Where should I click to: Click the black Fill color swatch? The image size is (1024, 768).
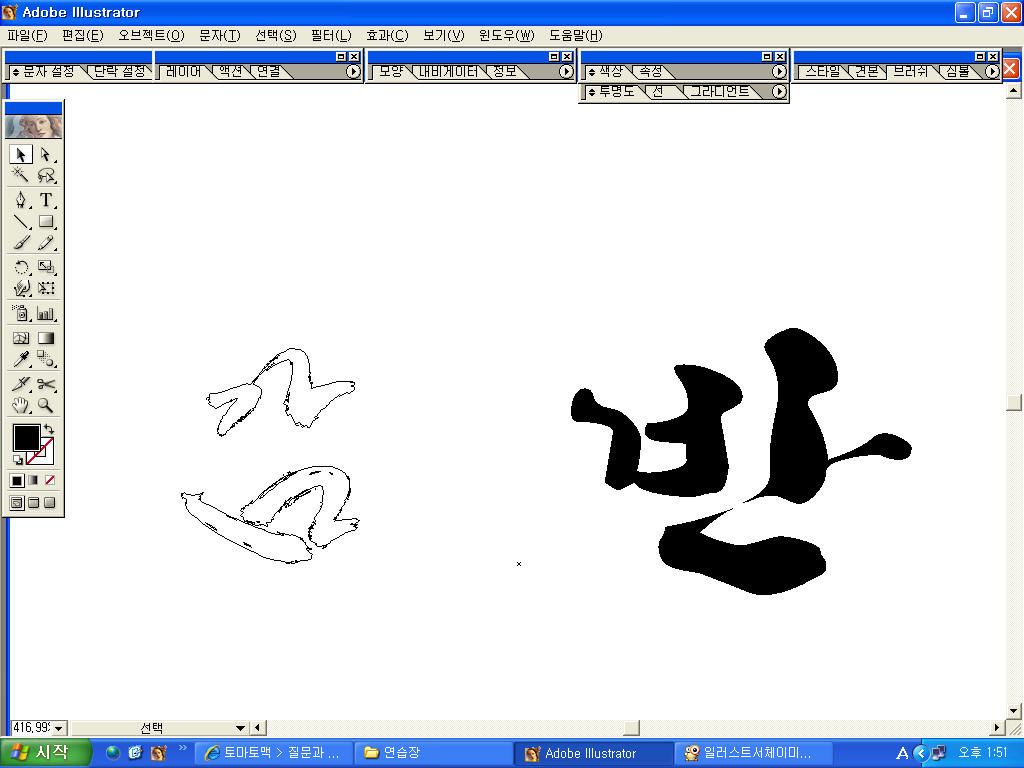[x=26, y=437]
